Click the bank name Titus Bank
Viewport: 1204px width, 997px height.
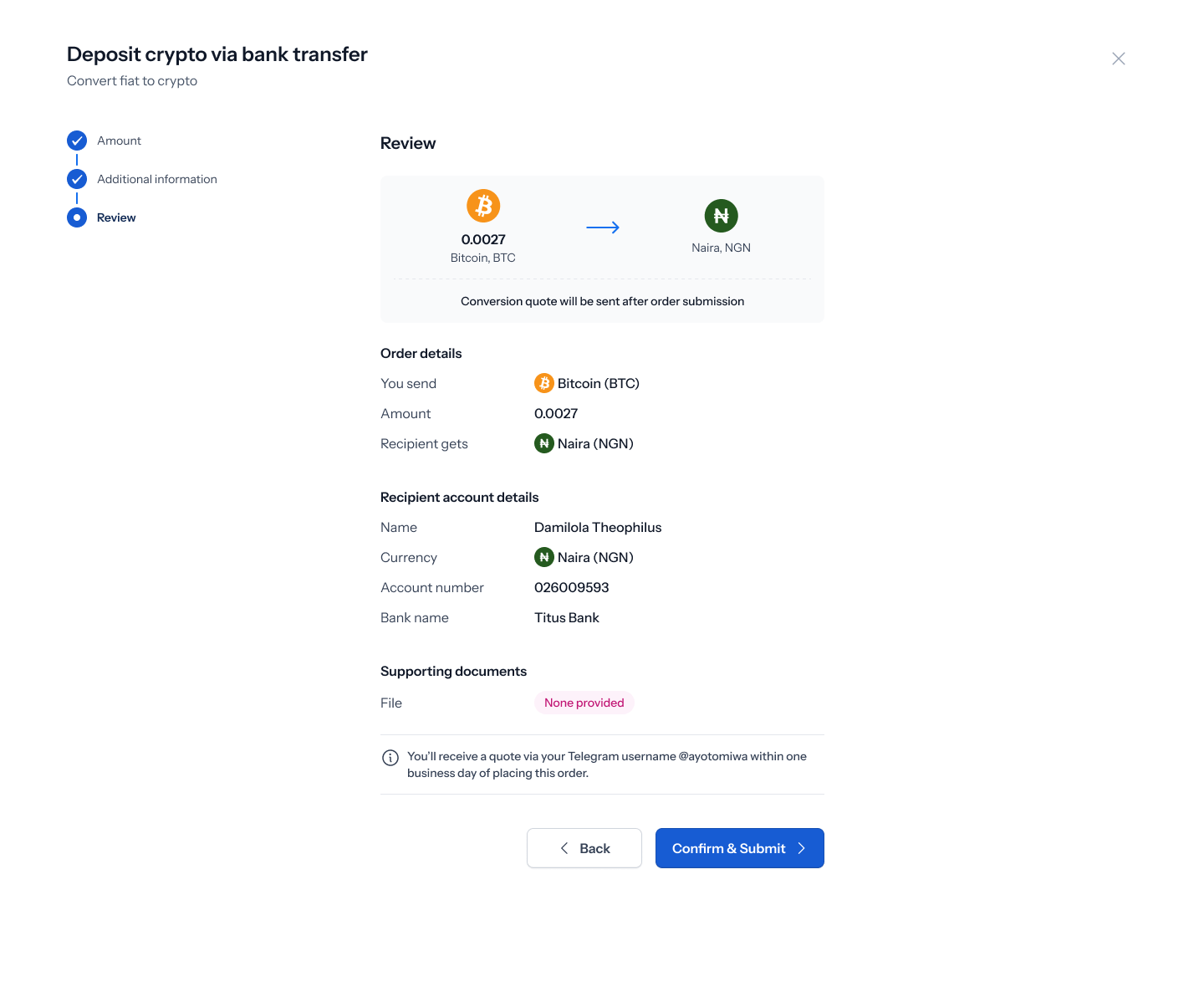tap(567, 617)
